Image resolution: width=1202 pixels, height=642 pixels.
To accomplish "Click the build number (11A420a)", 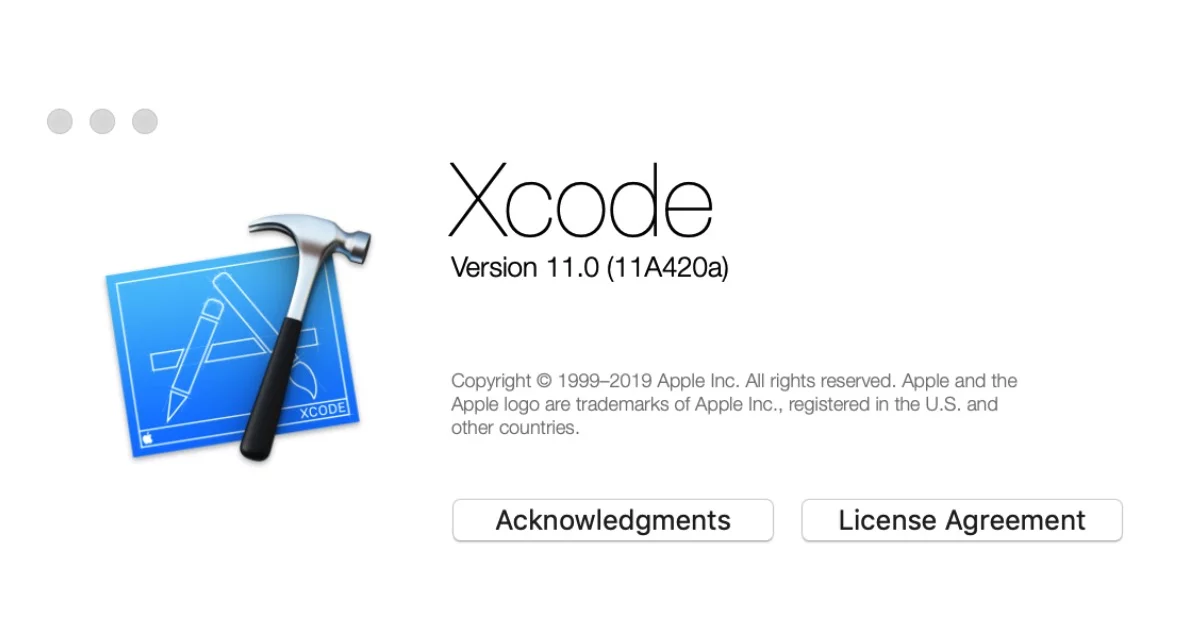I will 667,268.
